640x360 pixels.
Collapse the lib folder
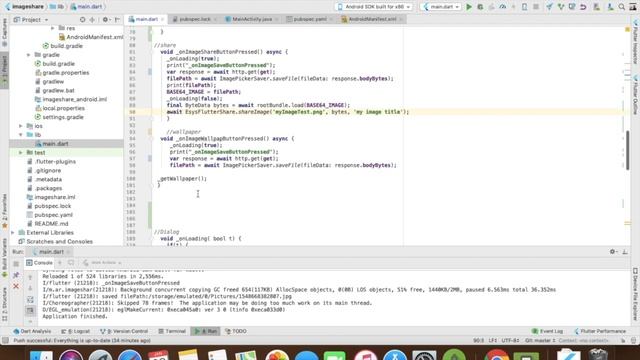[21, 135]
